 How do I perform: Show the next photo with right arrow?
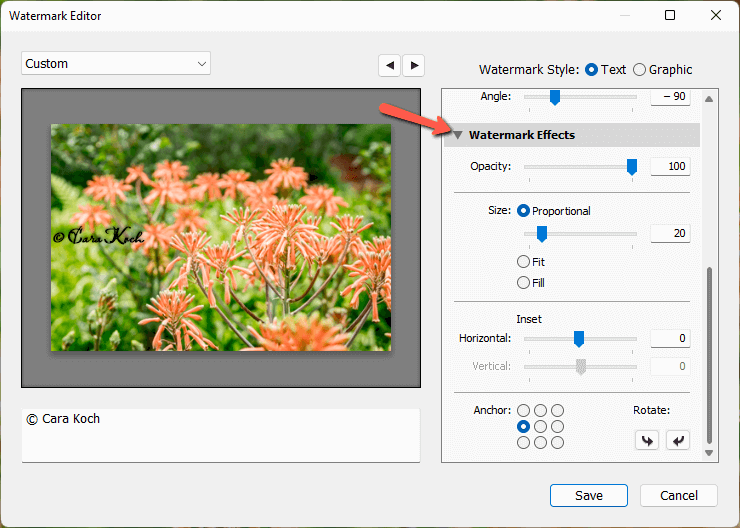click(x=414, y=65)
